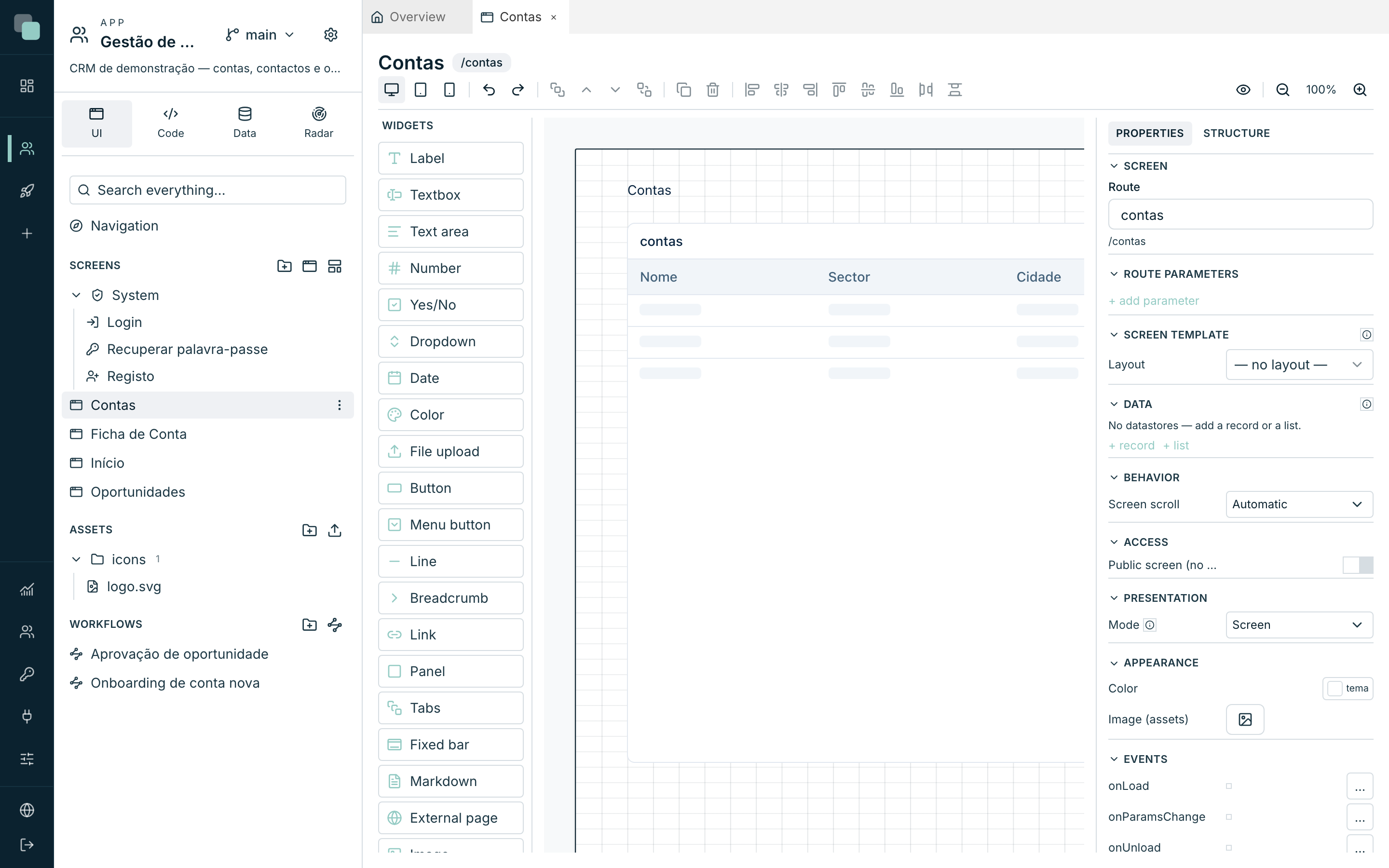This screenshot has width=1389, height=868.
Task: Open the onParamsChange event editor button
Action: pos(1360,817)
